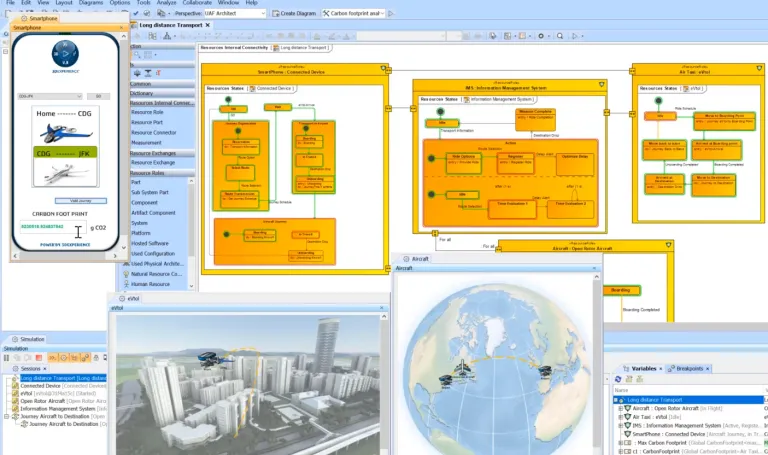Select the Variables tab
Image resolution: width=768 pixels, height=455 pixels.
pos(644,368)
